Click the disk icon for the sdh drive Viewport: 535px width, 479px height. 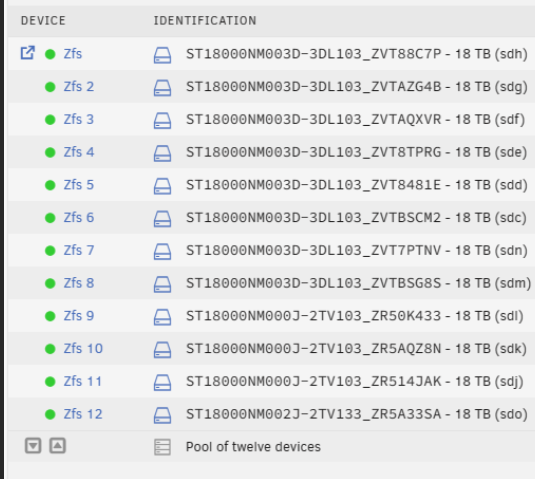tap(162, 55)
